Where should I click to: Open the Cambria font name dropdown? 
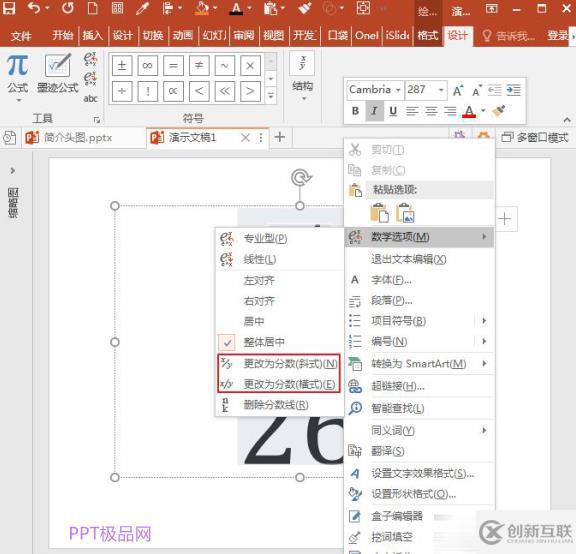(x=398, y=90)
